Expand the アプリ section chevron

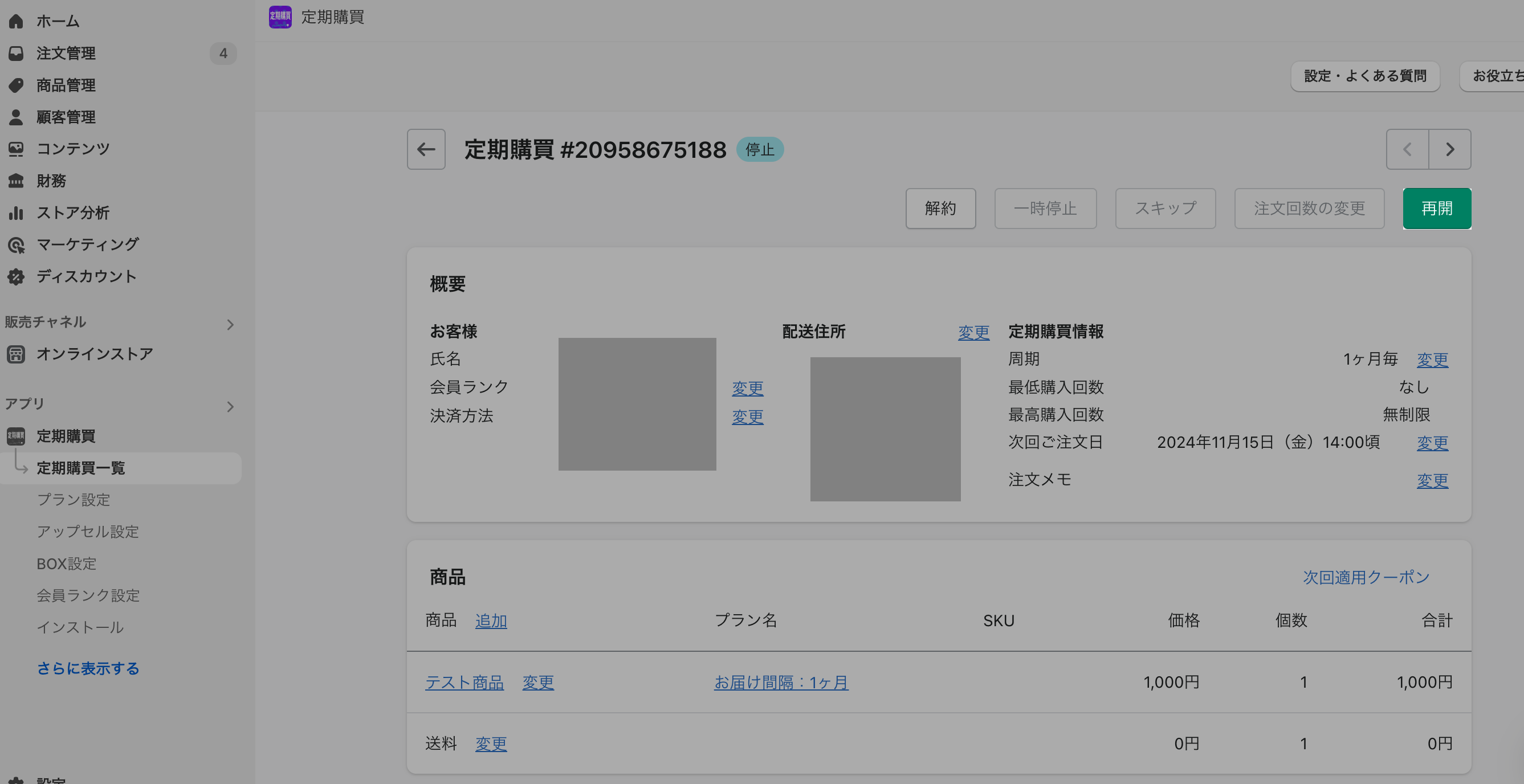click(230, 407)
